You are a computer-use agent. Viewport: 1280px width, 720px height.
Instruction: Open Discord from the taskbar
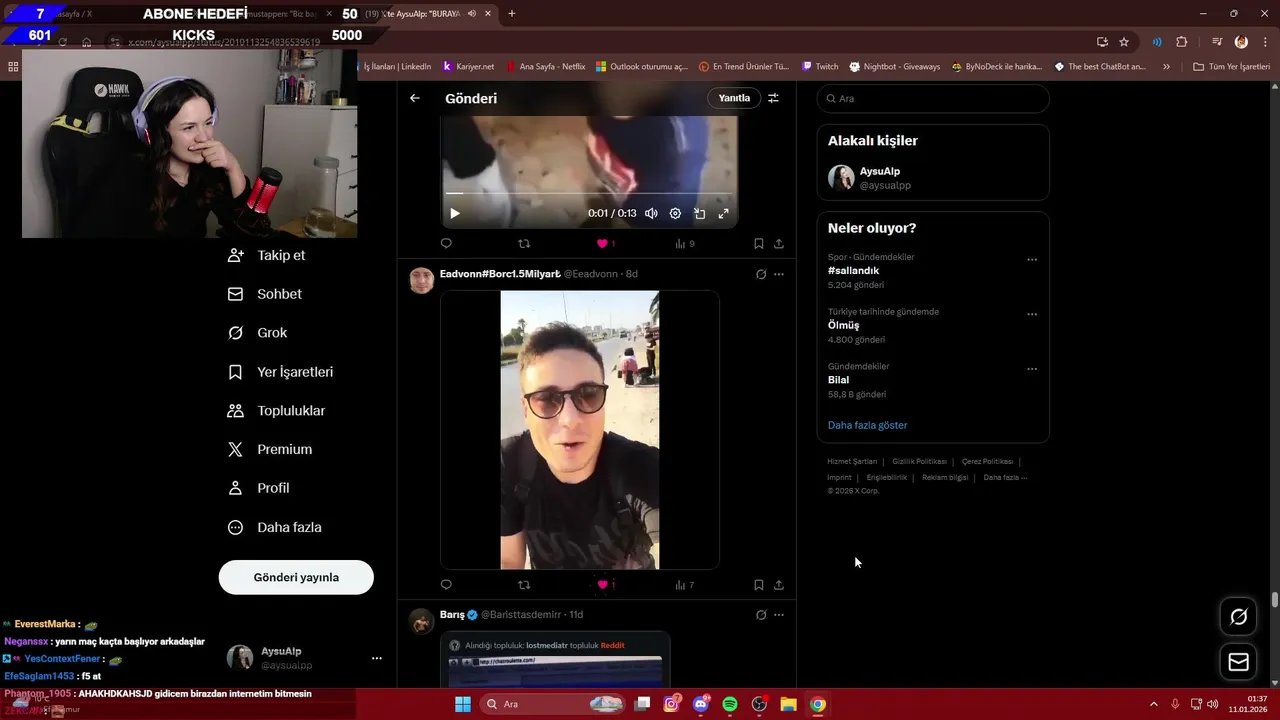701,704
